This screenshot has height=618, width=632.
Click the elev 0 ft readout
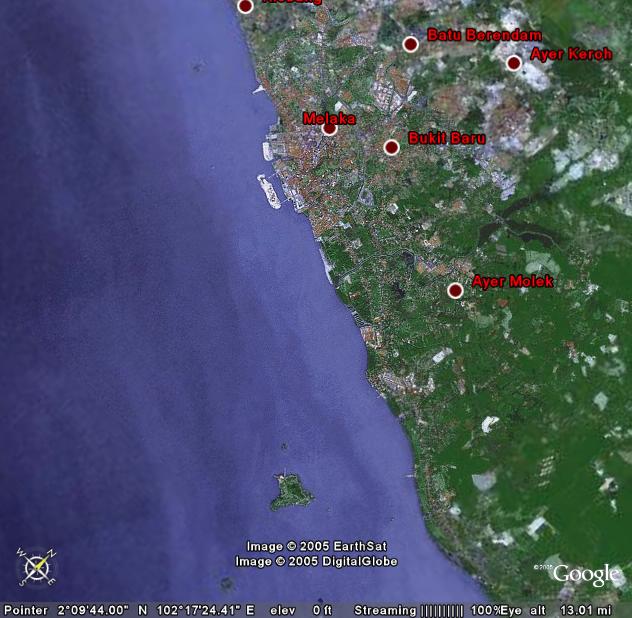300,610
